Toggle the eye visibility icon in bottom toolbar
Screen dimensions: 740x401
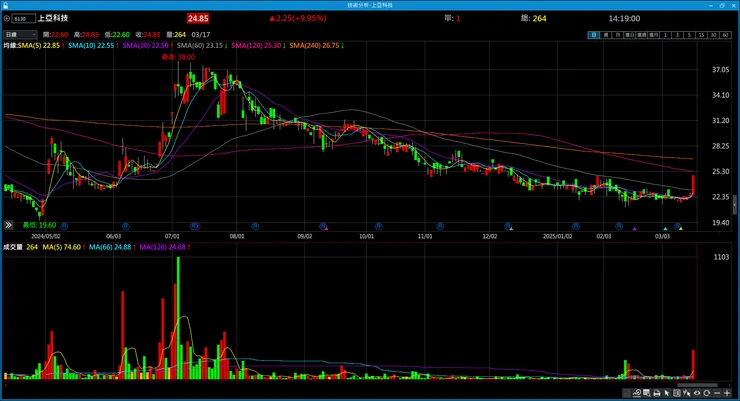[x=697, y=393]
